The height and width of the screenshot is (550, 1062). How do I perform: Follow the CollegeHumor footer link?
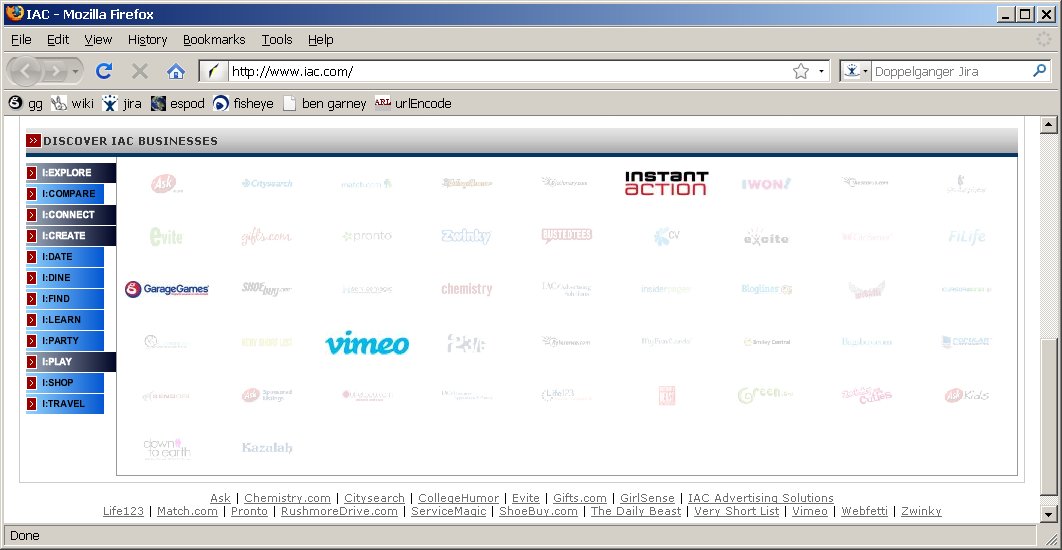pos(459,498)
